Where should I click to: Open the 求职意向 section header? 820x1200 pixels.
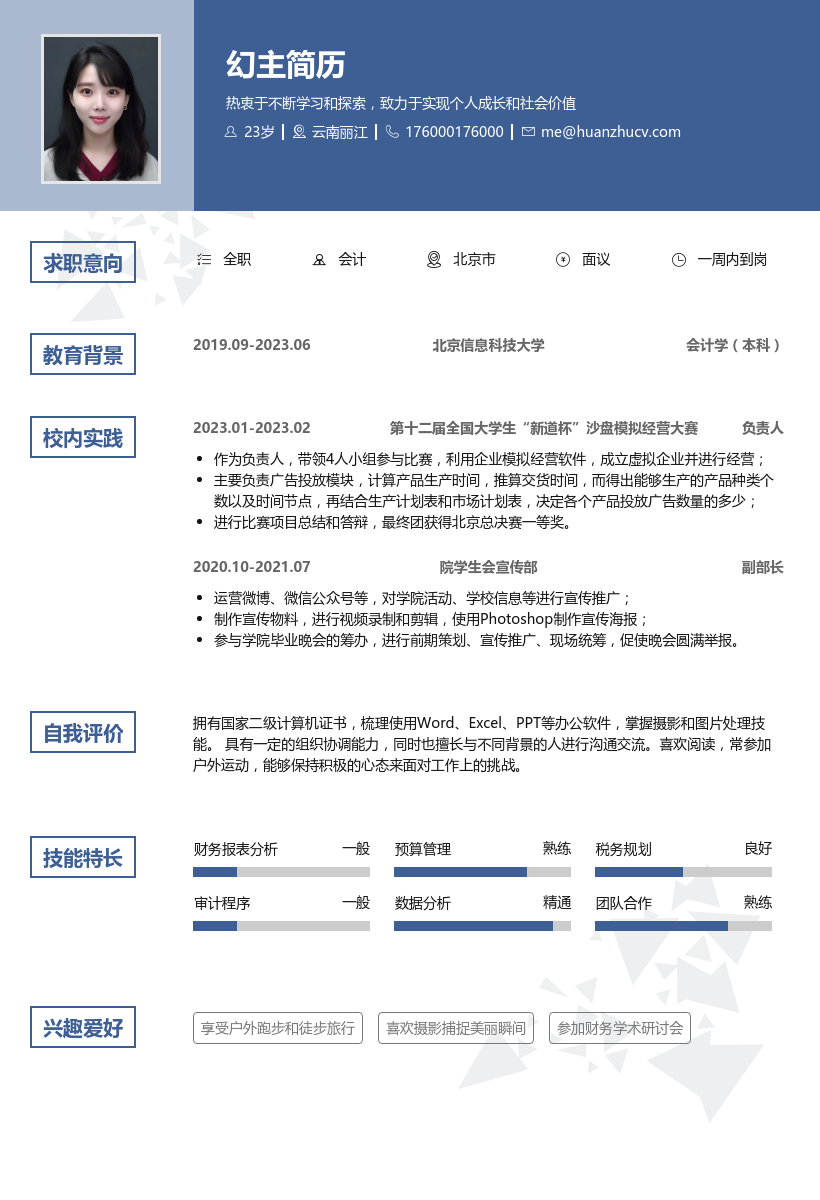pos(83,262)
